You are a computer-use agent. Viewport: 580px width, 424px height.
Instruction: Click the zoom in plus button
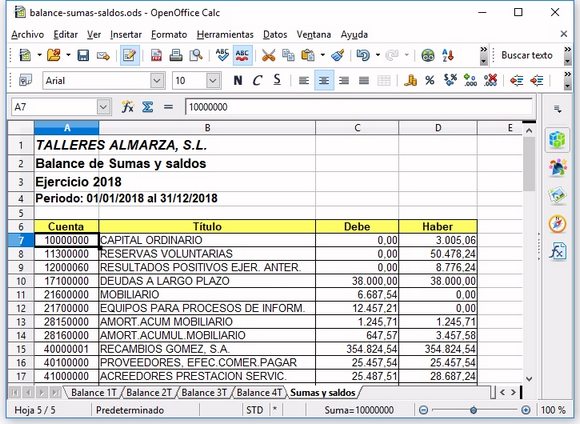(x=526, y=410)
